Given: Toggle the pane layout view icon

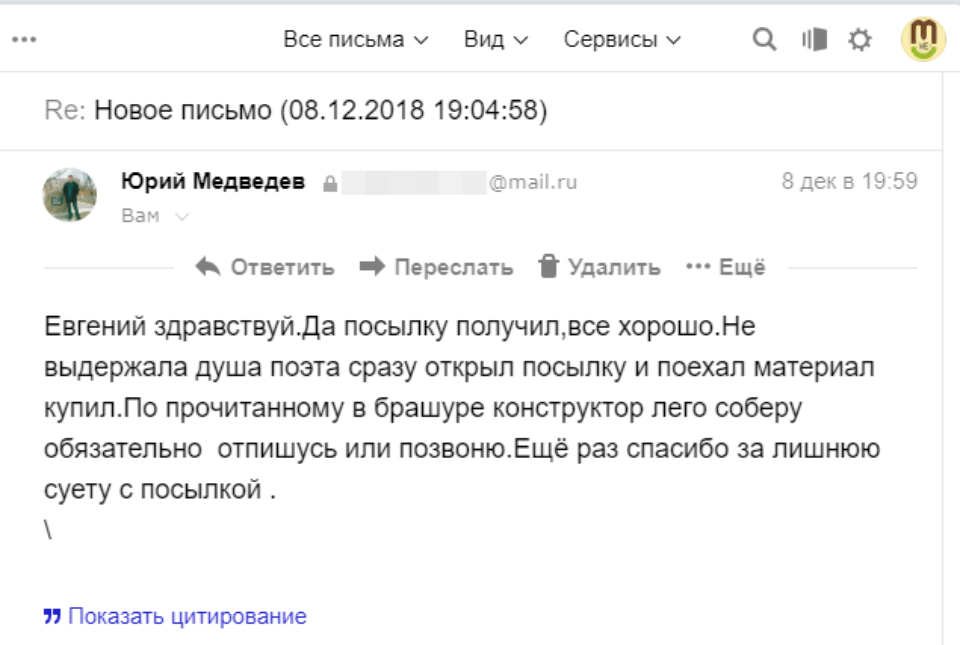Looking at the screenshot, I should point(814,40).
